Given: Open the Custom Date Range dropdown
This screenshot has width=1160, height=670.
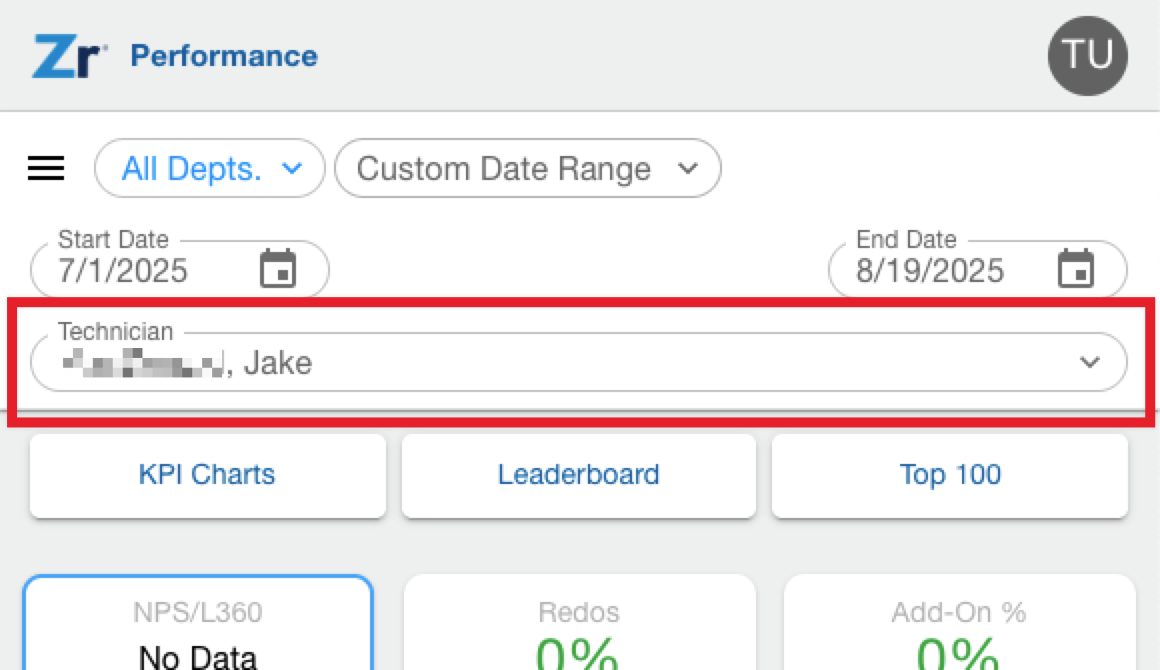Looking at the screenshot, I should click(527, 169).
